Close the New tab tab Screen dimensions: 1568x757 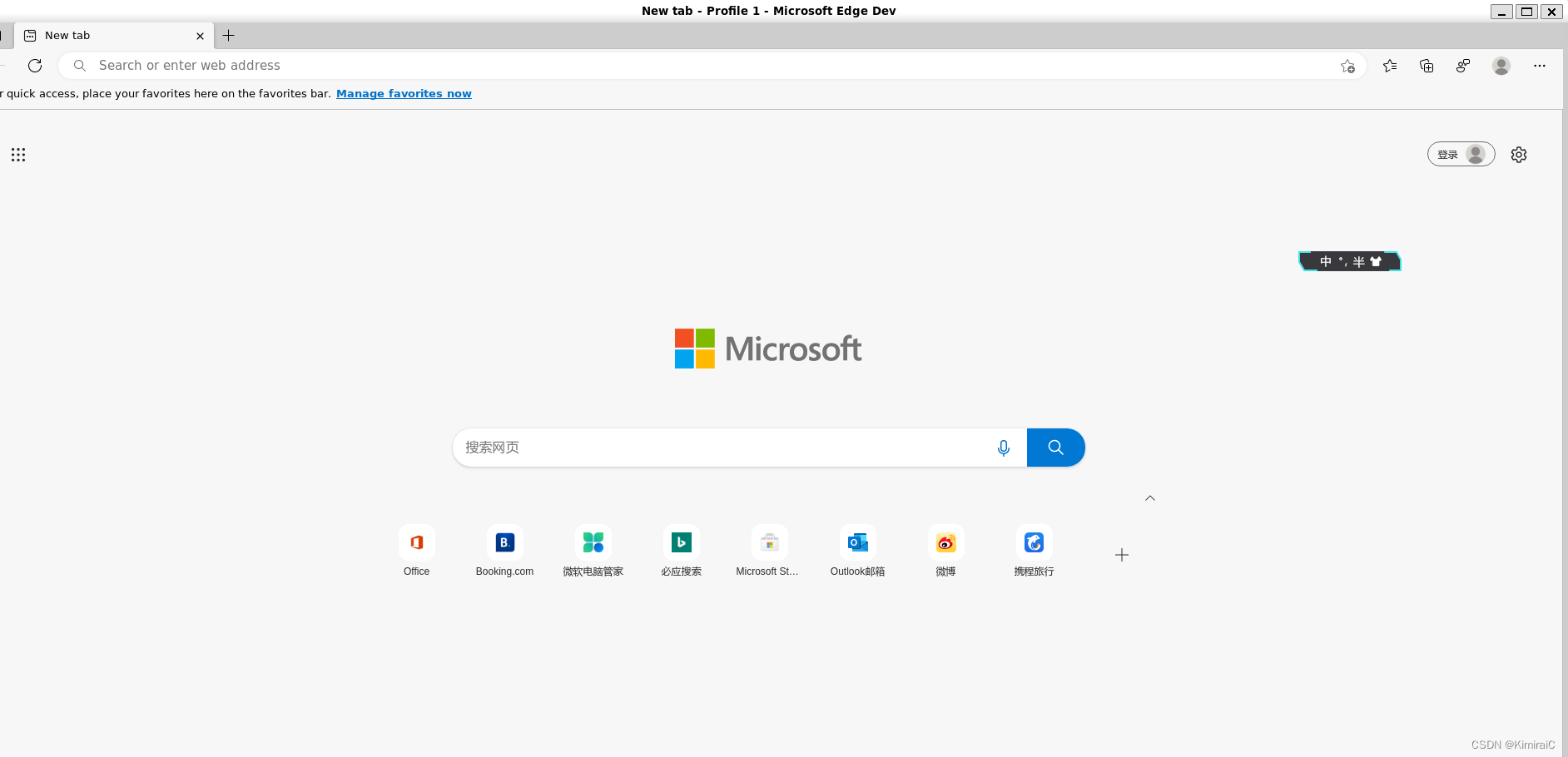200,36
